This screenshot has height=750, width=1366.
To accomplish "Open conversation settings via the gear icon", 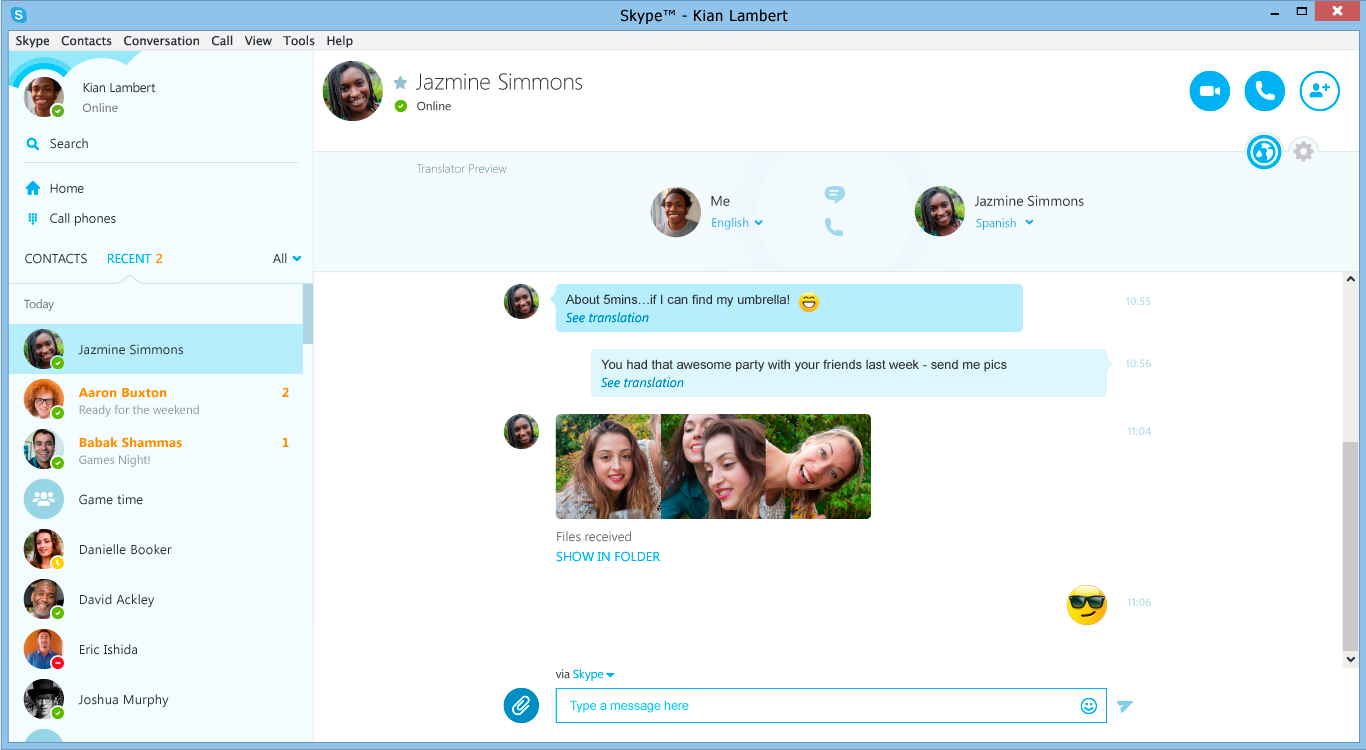I will [1303, 151].
